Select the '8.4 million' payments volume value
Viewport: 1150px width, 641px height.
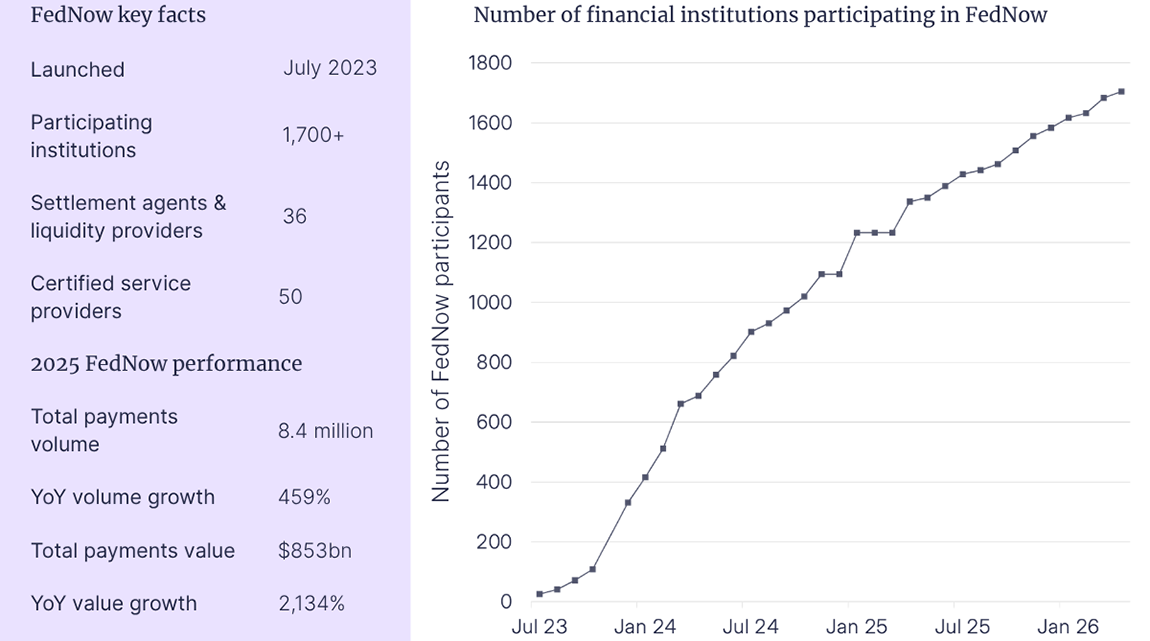[x=325, y=431]
